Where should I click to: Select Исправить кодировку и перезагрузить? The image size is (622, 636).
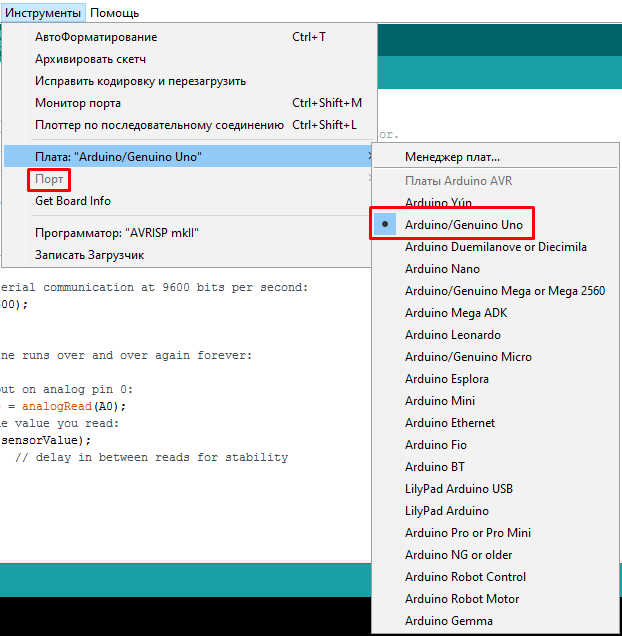click(189, 81)
